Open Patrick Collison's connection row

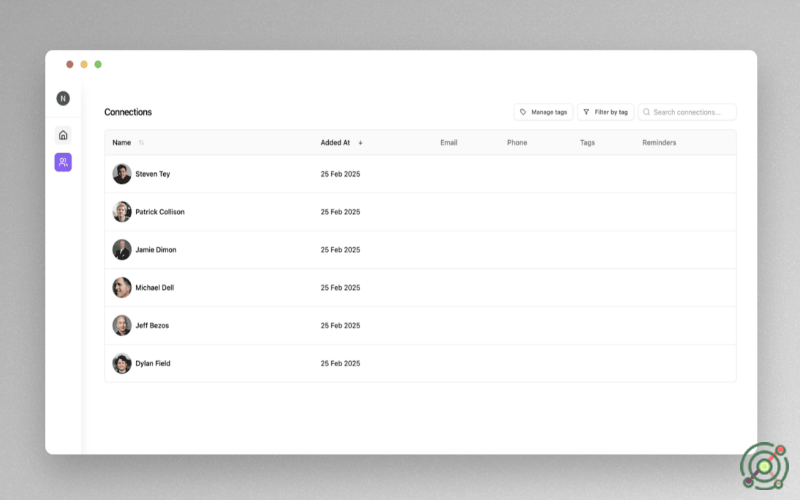[x=160, y=212]
